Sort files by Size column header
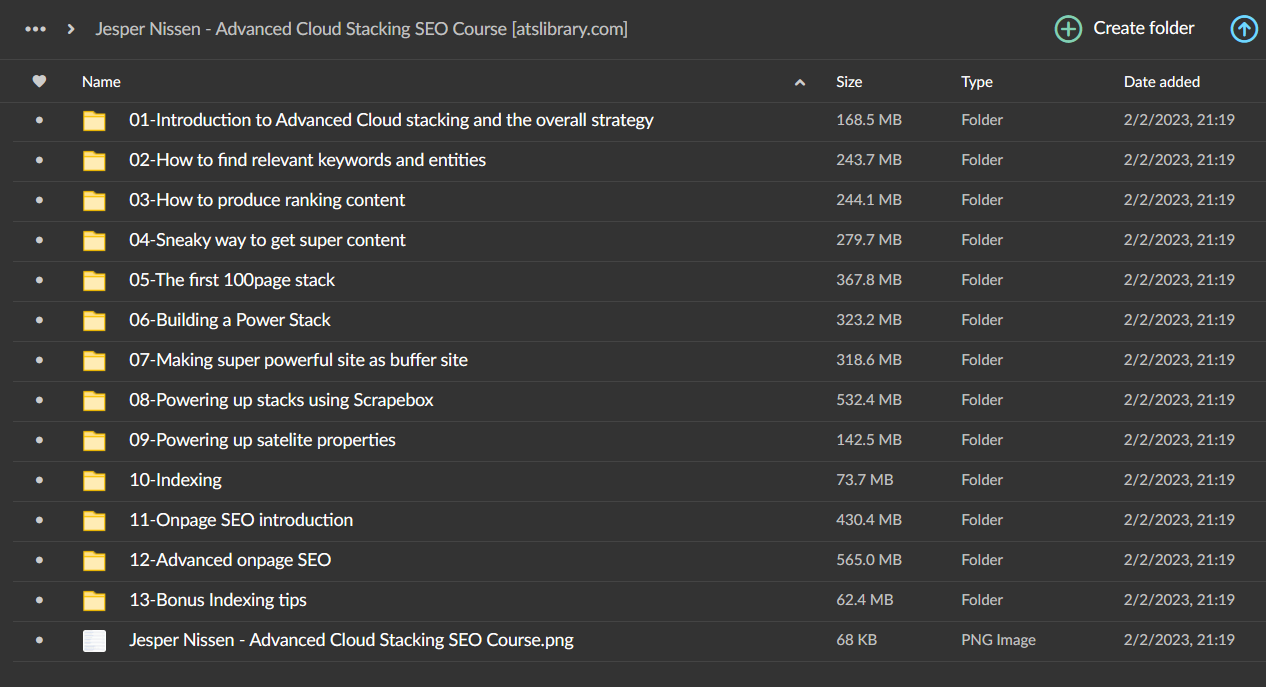The width and height of the screenshot is (1266, 687). 849,82
